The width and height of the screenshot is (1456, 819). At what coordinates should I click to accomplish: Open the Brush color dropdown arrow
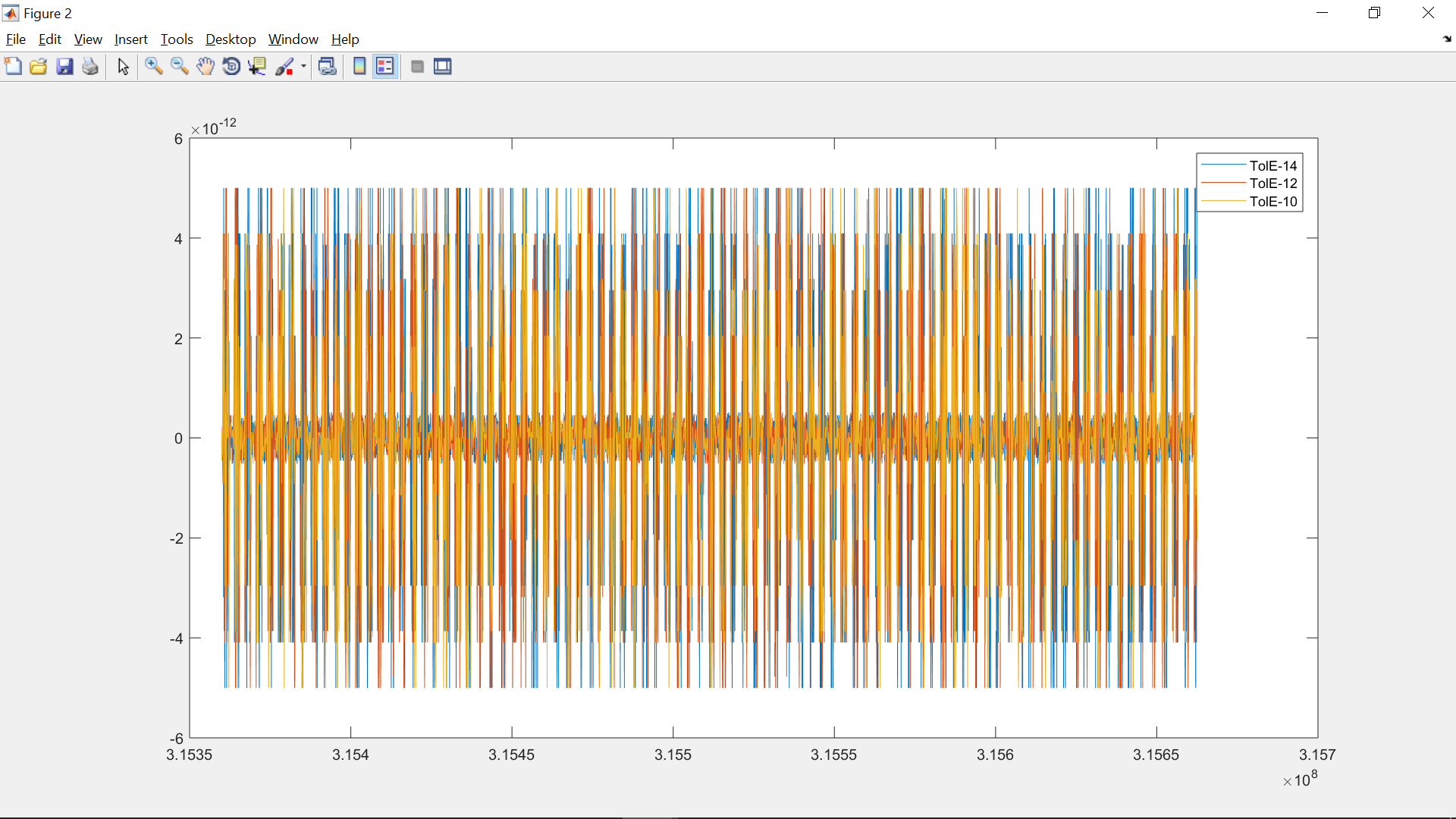tap(303, 67)
